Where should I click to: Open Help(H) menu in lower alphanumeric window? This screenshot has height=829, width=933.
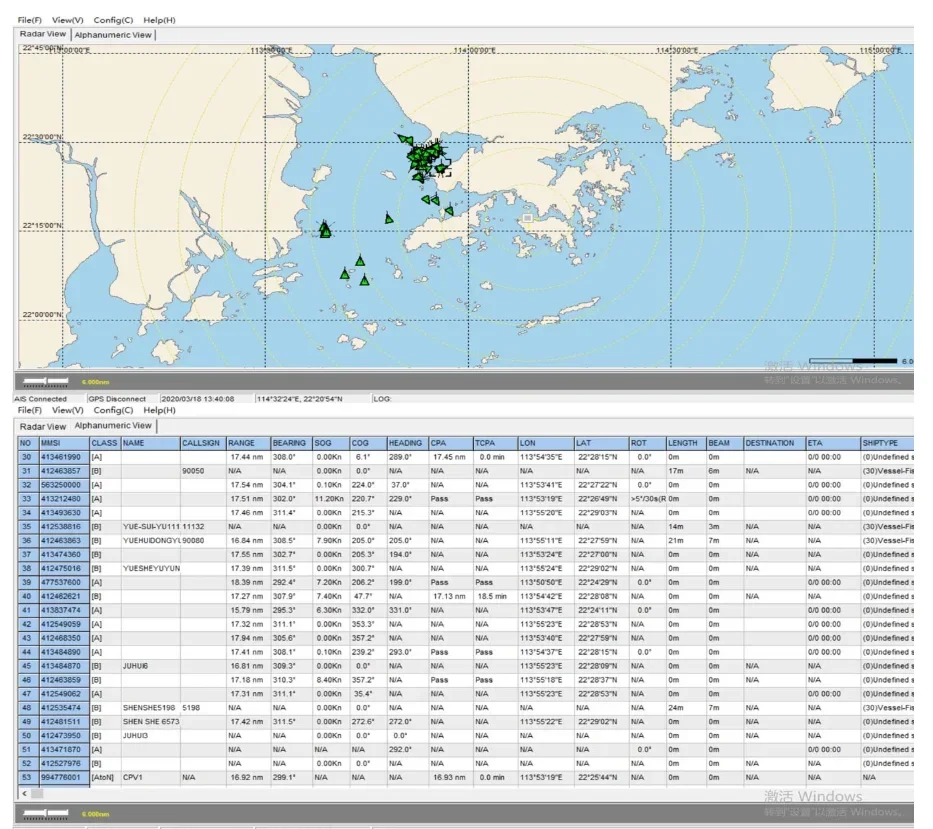point(159,410)
